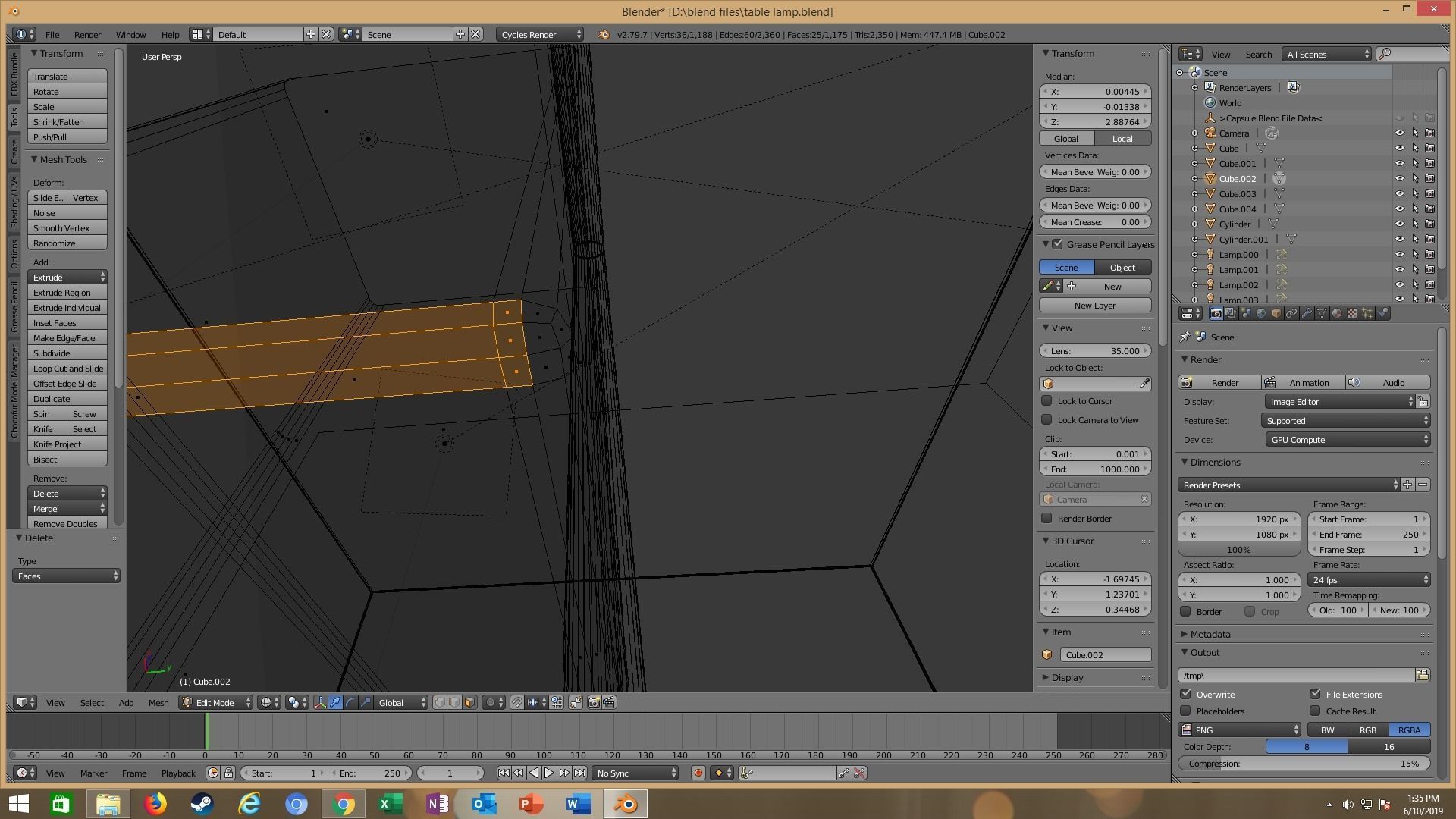Open the Edit Mode dropdown
The image size is (1456, 819).
click(215, 702)
